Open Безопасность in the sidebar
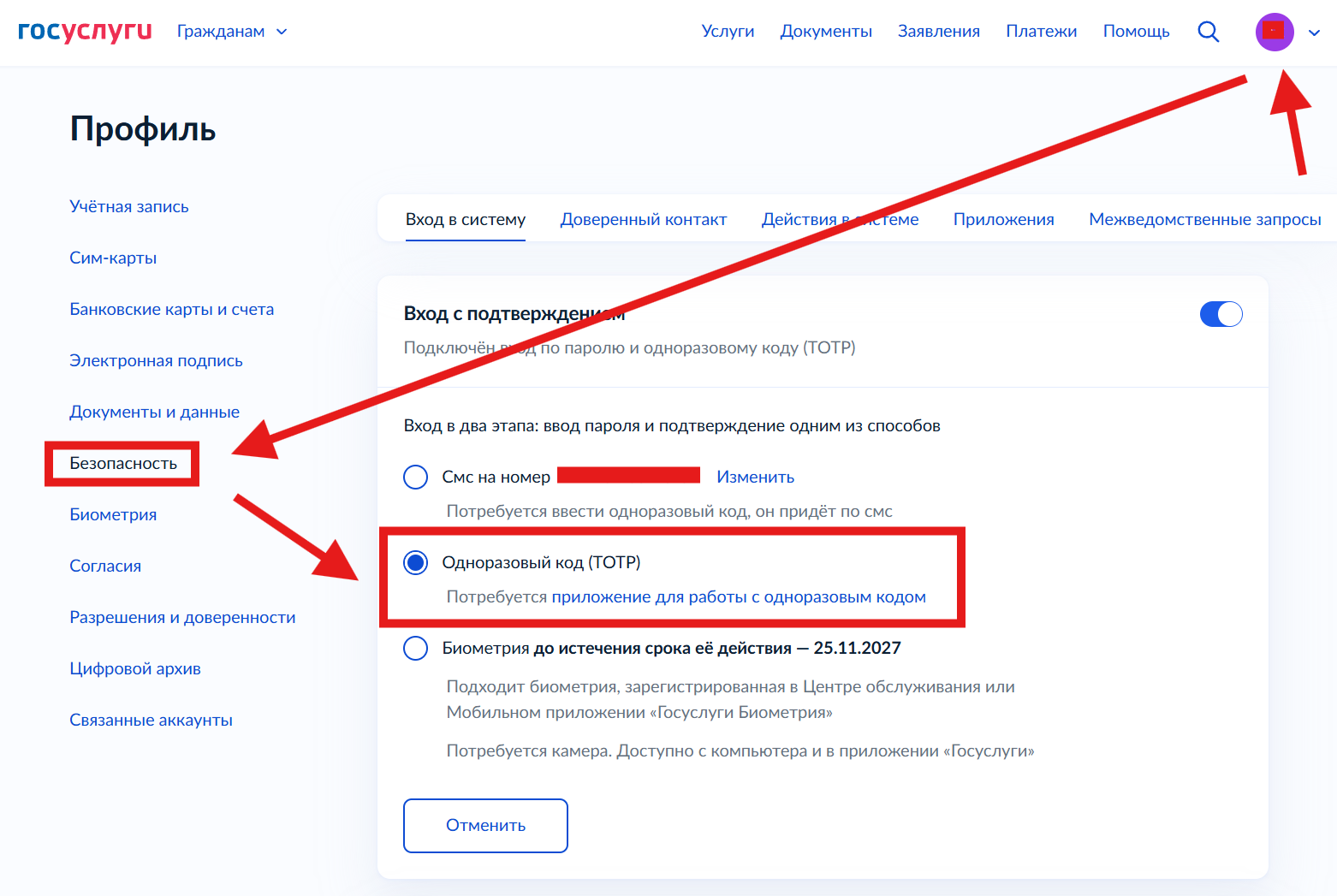 coord(123,463)
